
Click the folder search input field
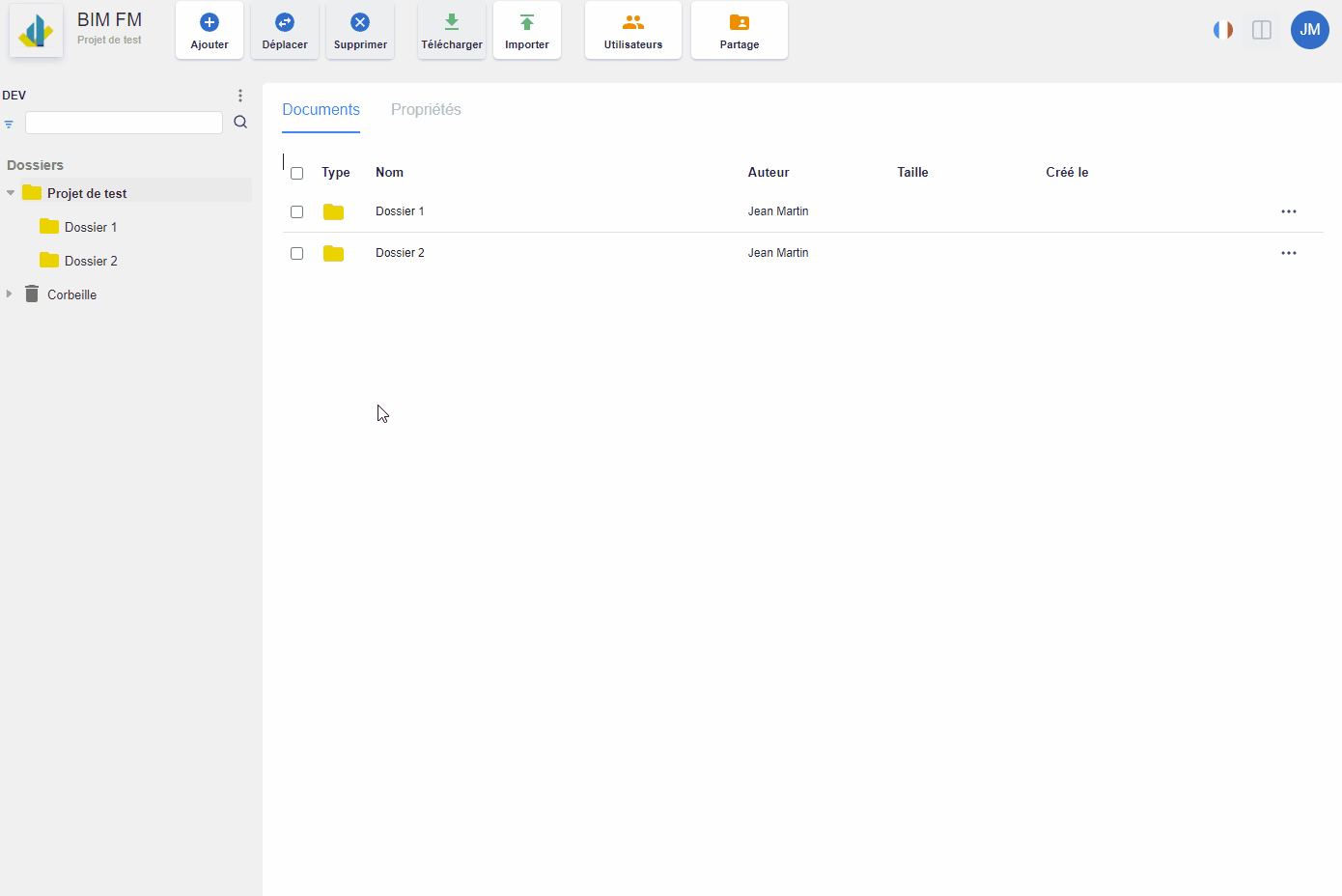click(x=124, y=123)
